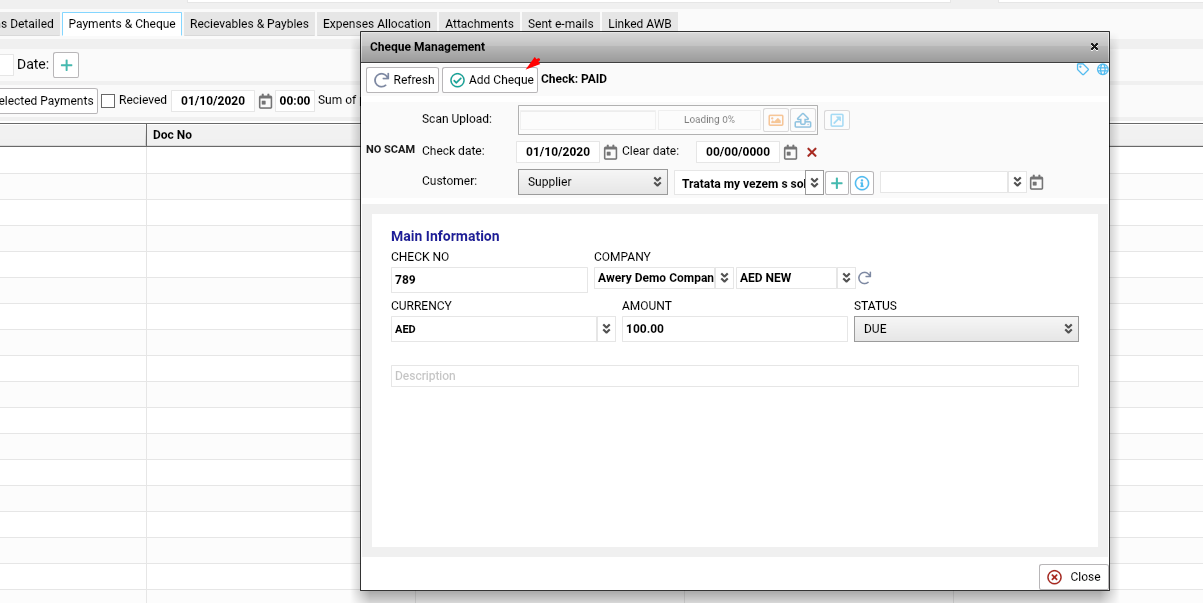The image size is (1203, 603).
Task: Show customer info icon
Action: [863, 183]
